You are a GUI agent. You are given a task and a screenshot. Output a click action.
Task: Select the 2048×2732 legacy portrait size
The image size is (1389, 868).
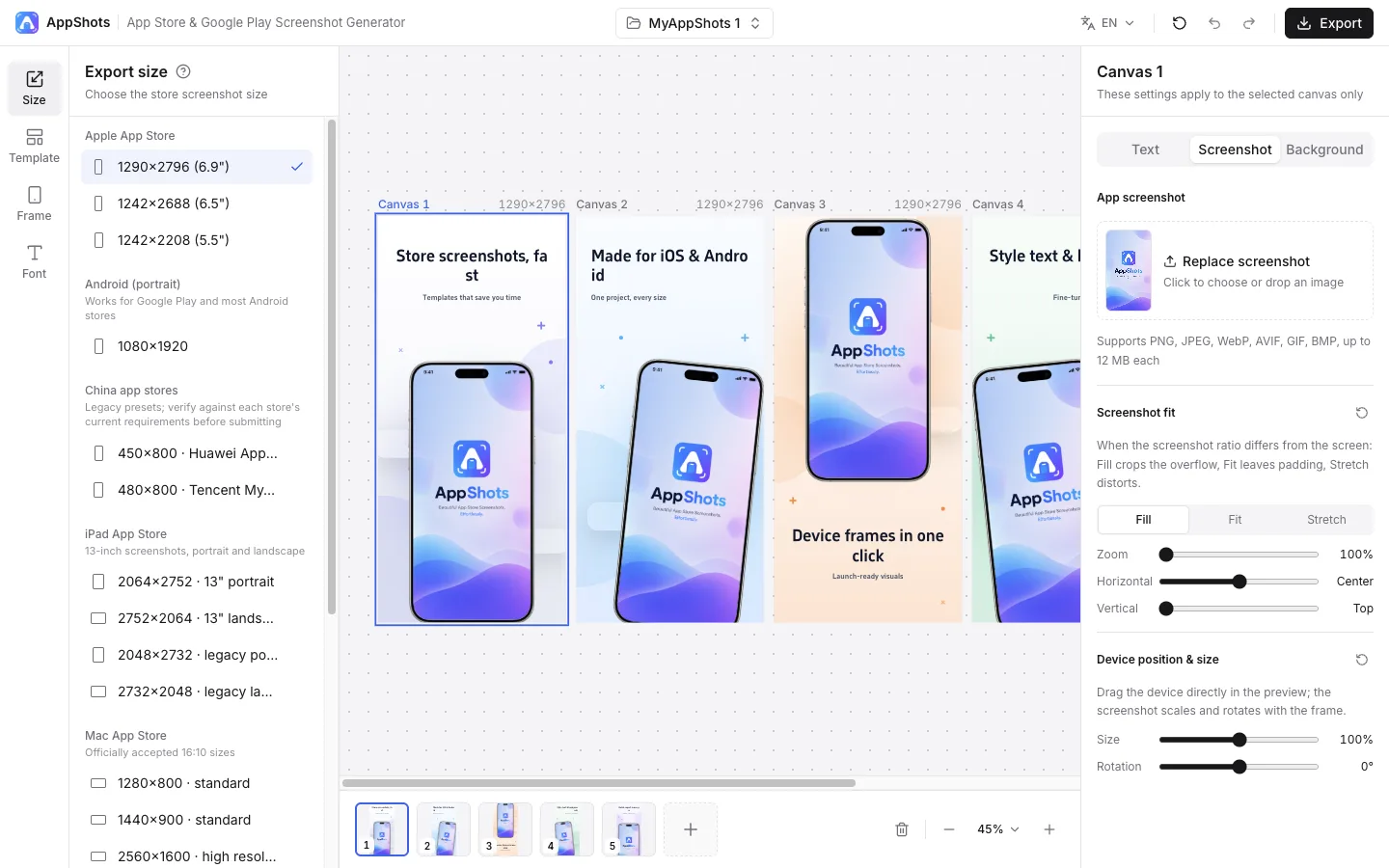(197, 655)
